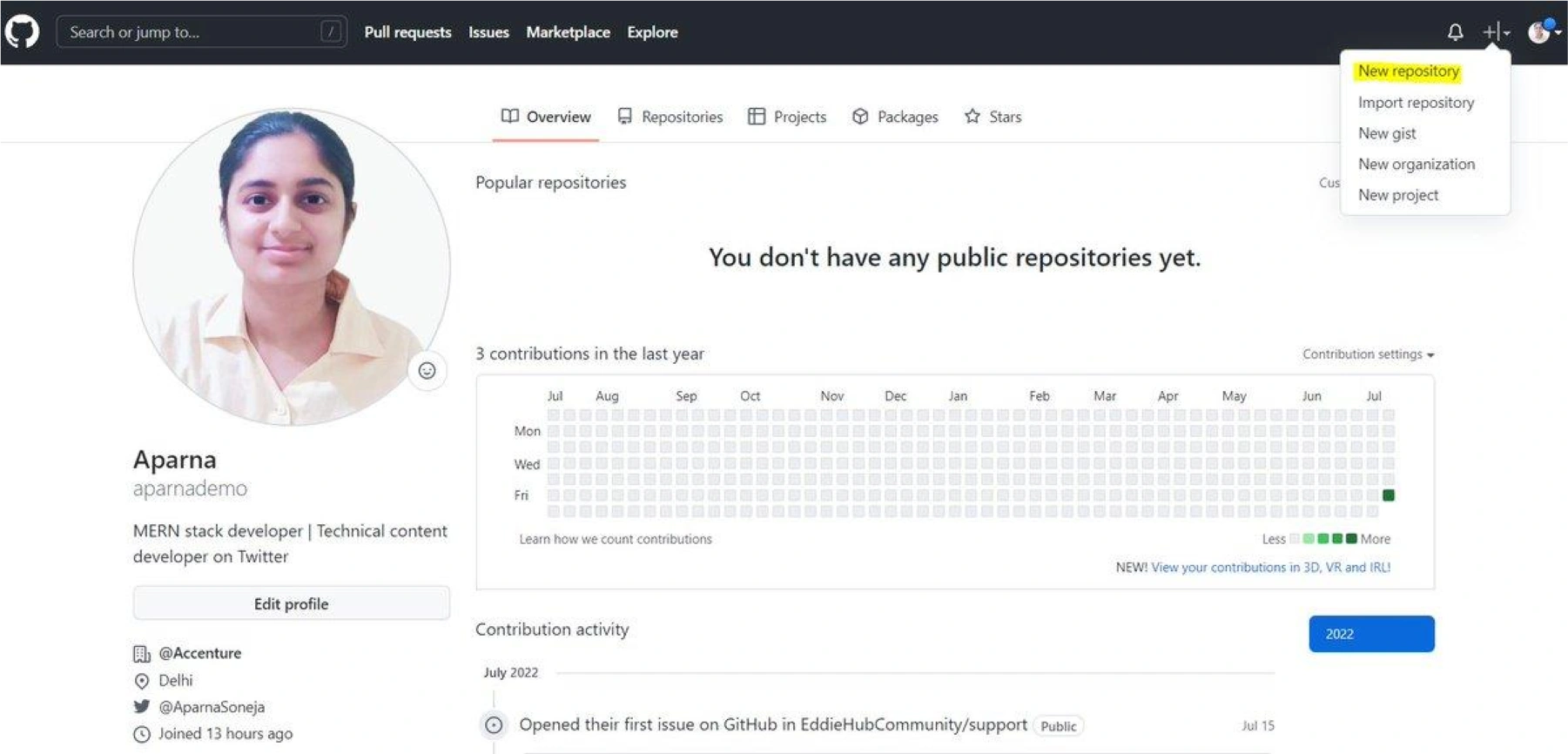
Task: Expand the plus create-new dropdown
Action: coord(1496,32)
